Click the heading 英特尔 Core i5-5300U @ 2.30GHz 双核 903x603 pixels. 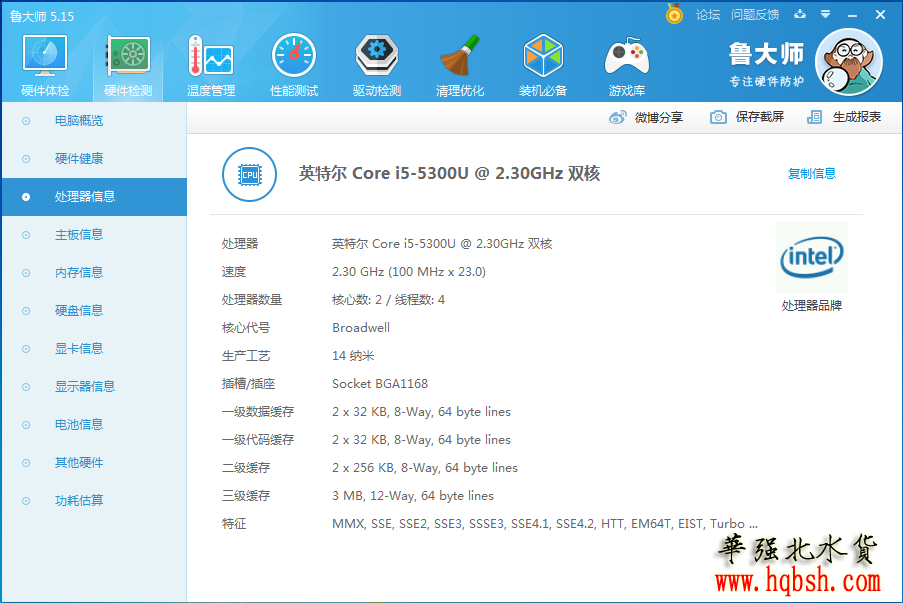[x=449, y=173]
